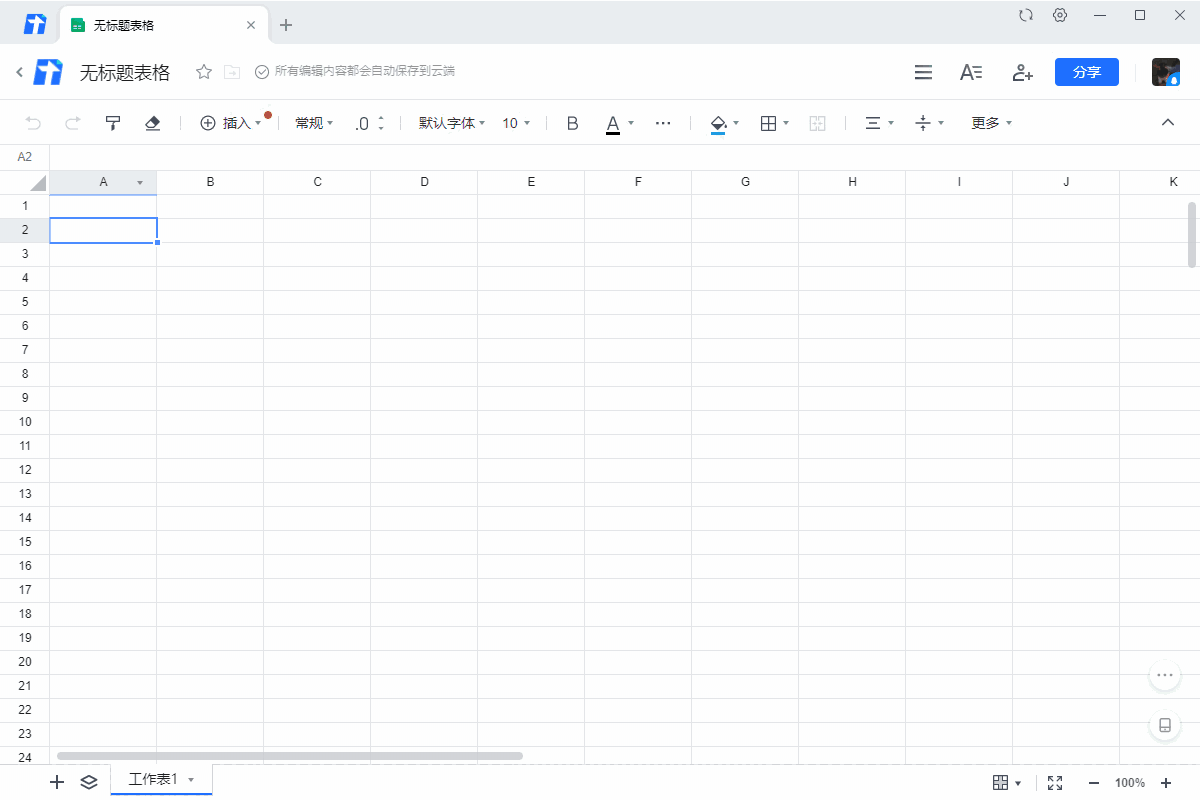Open the sheet list layers icon
1200x800 pixels.
[x=89, y=782]
